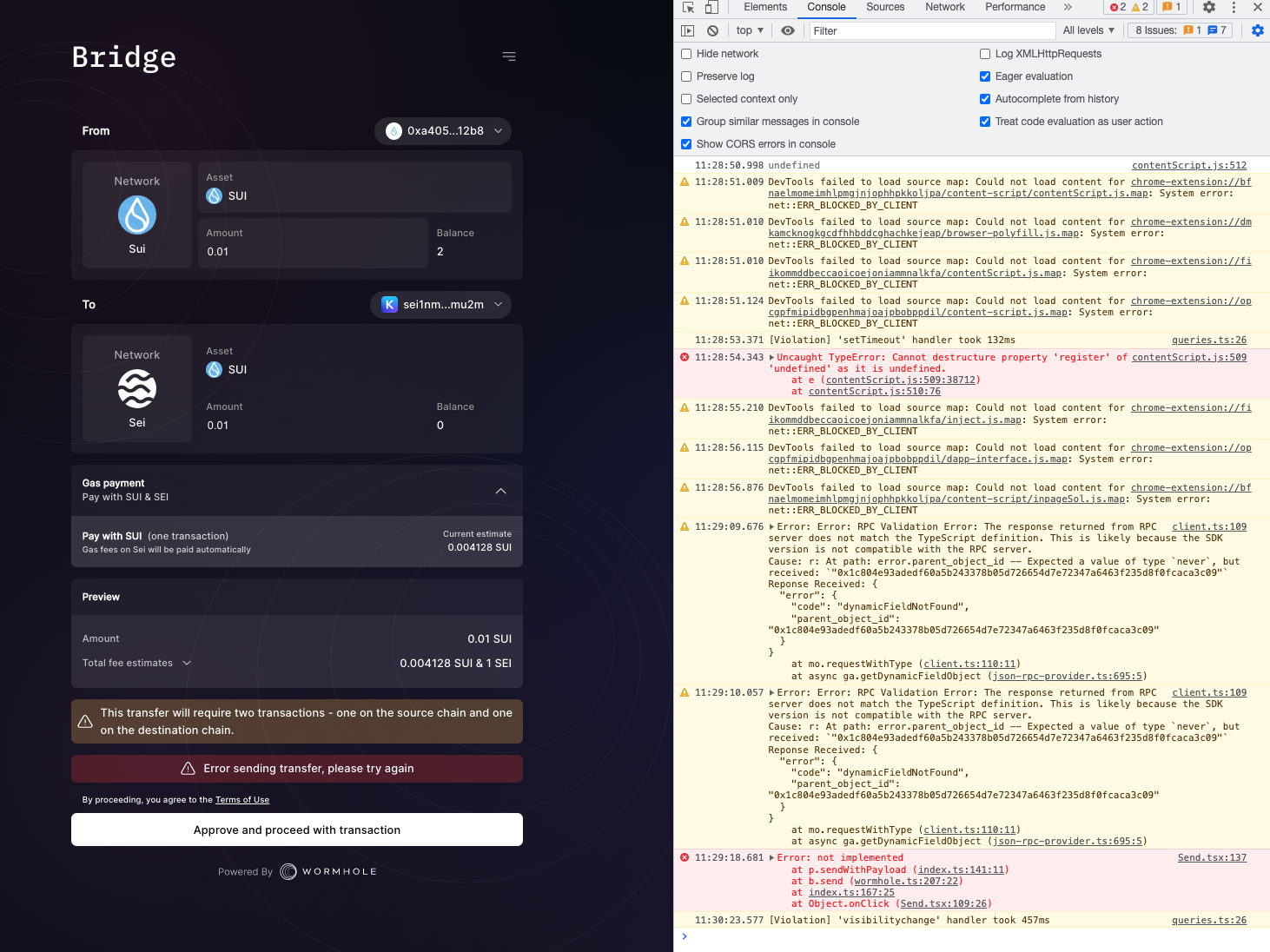The width and height of the screenshot is (1270, 952).
Task: Collapse the Gas payment section
Action: [500, 490]
